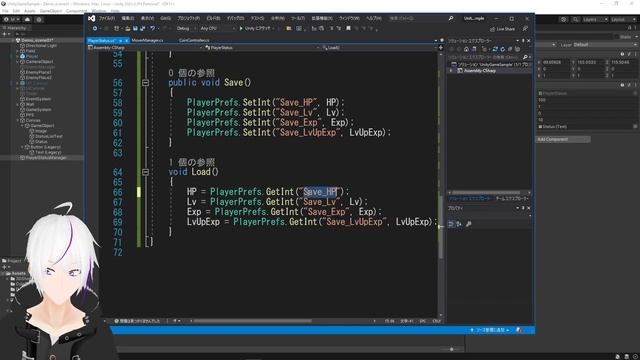Collapse the Load() method outline toggle
Viewport: 640px width, 360px height.
click(146, 172)
